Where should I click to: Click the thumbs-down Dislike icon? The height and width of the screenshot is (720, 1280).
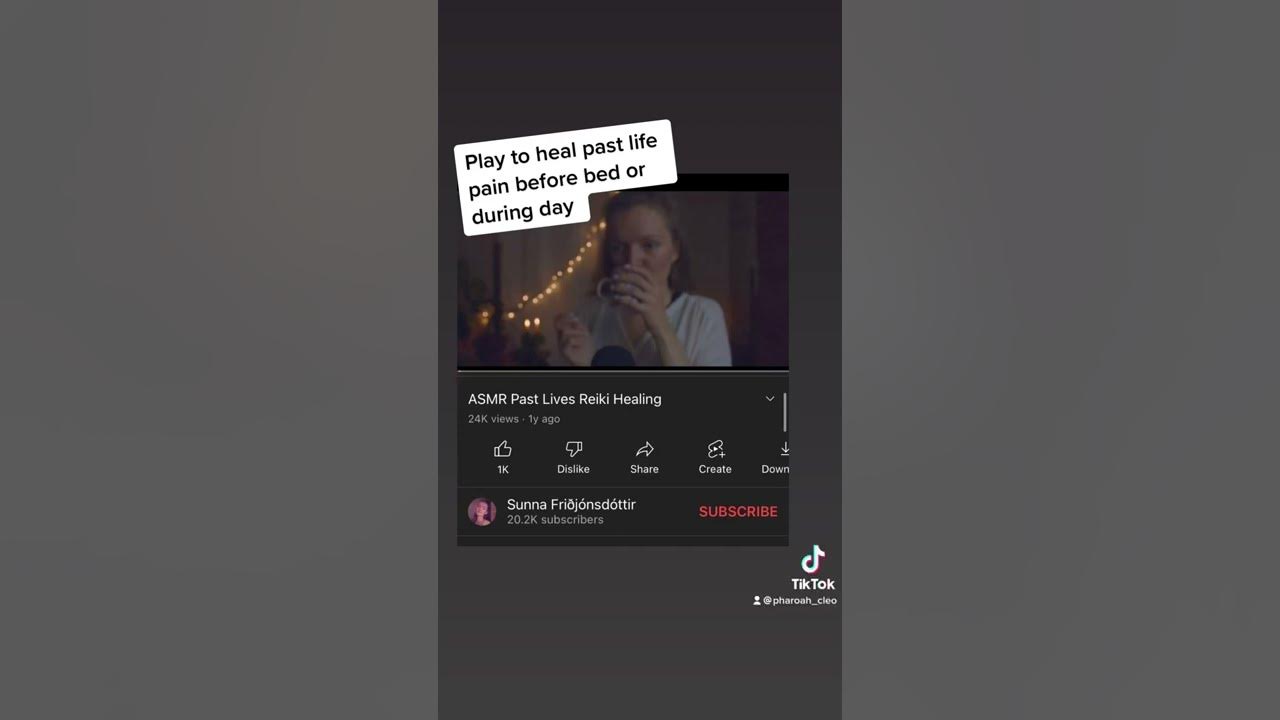tap(574, 449)
